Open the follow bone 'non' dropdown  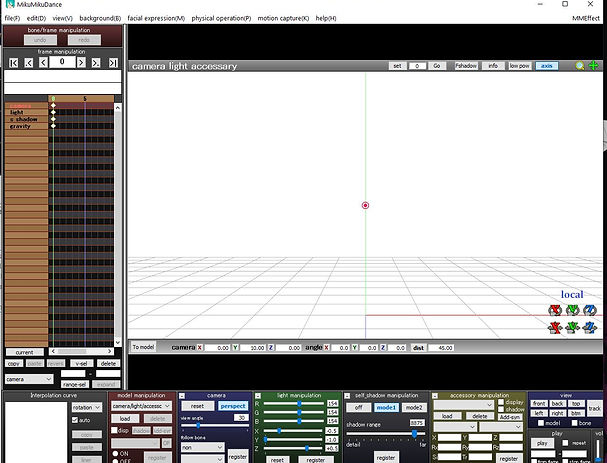202,448
